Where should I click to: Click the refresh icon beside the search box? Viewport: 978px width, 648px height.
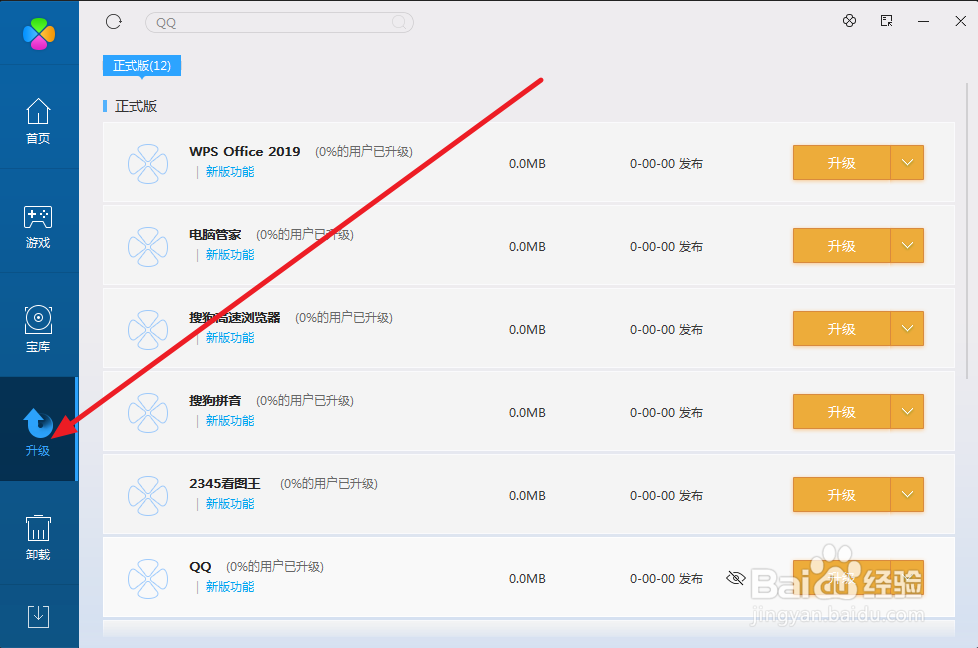pos(114,22)
